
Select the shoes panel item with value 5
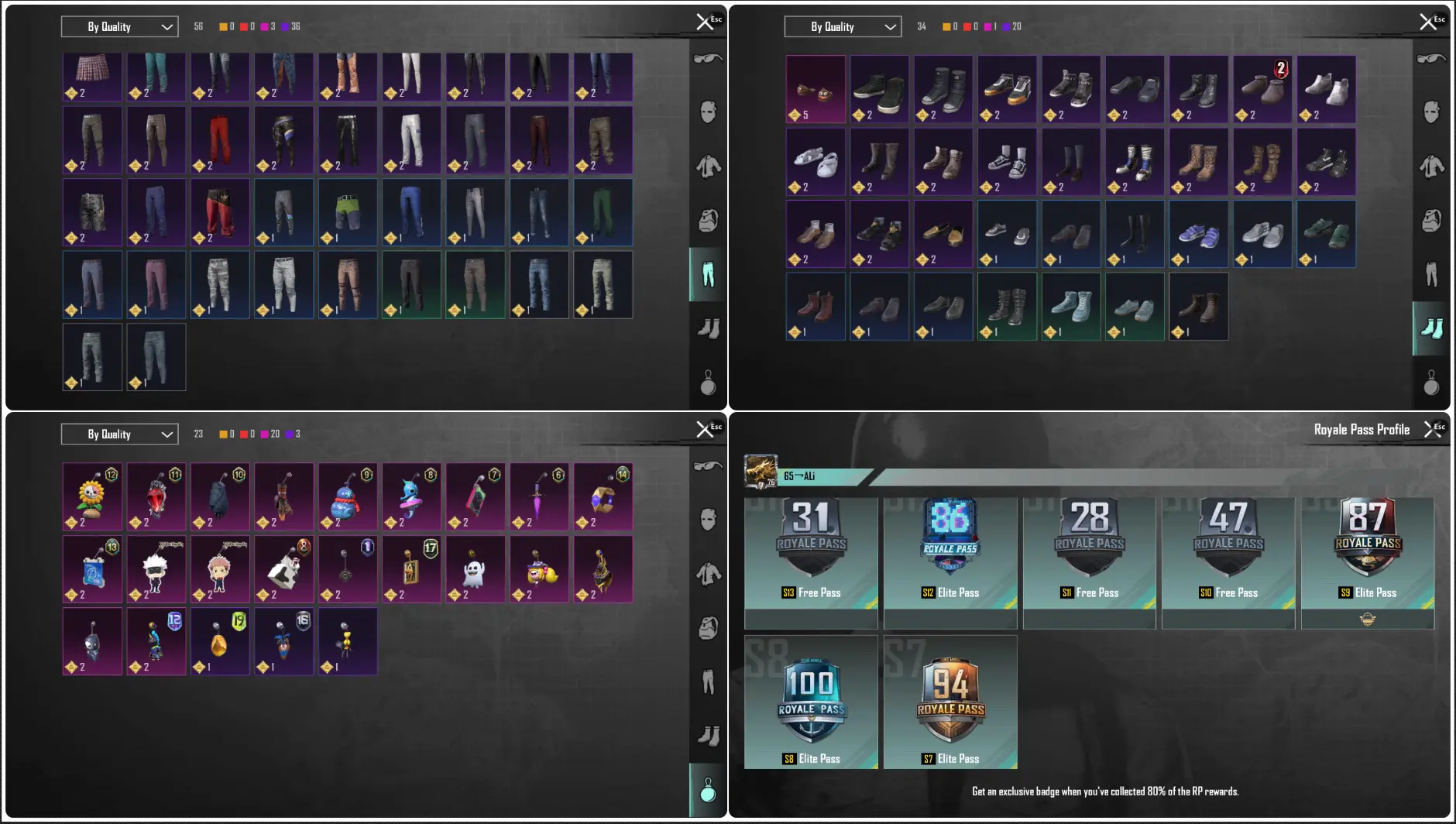pos(816,89)
